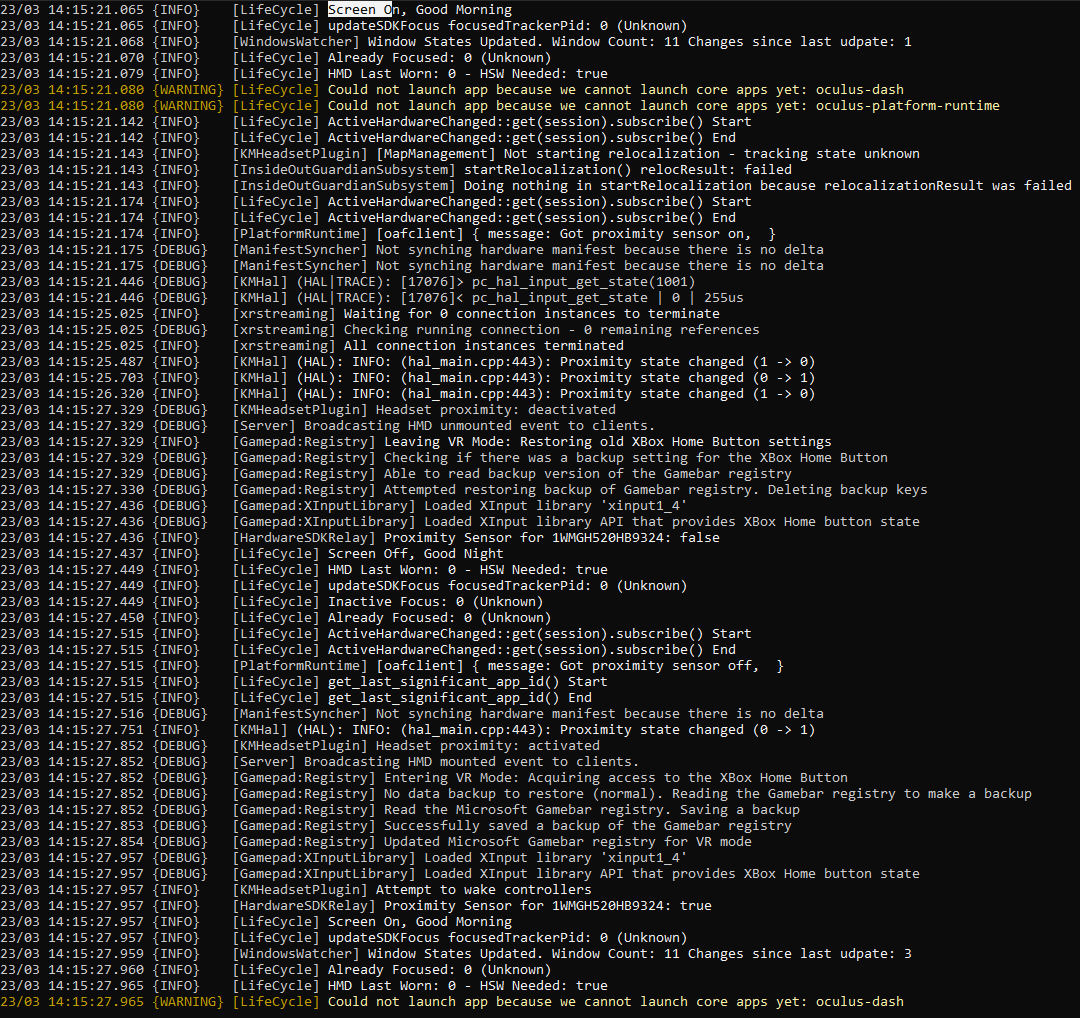Select 'No data backup to restore (normal)' line
This screenshot has width=1080, height=1018.
[517, 793]
